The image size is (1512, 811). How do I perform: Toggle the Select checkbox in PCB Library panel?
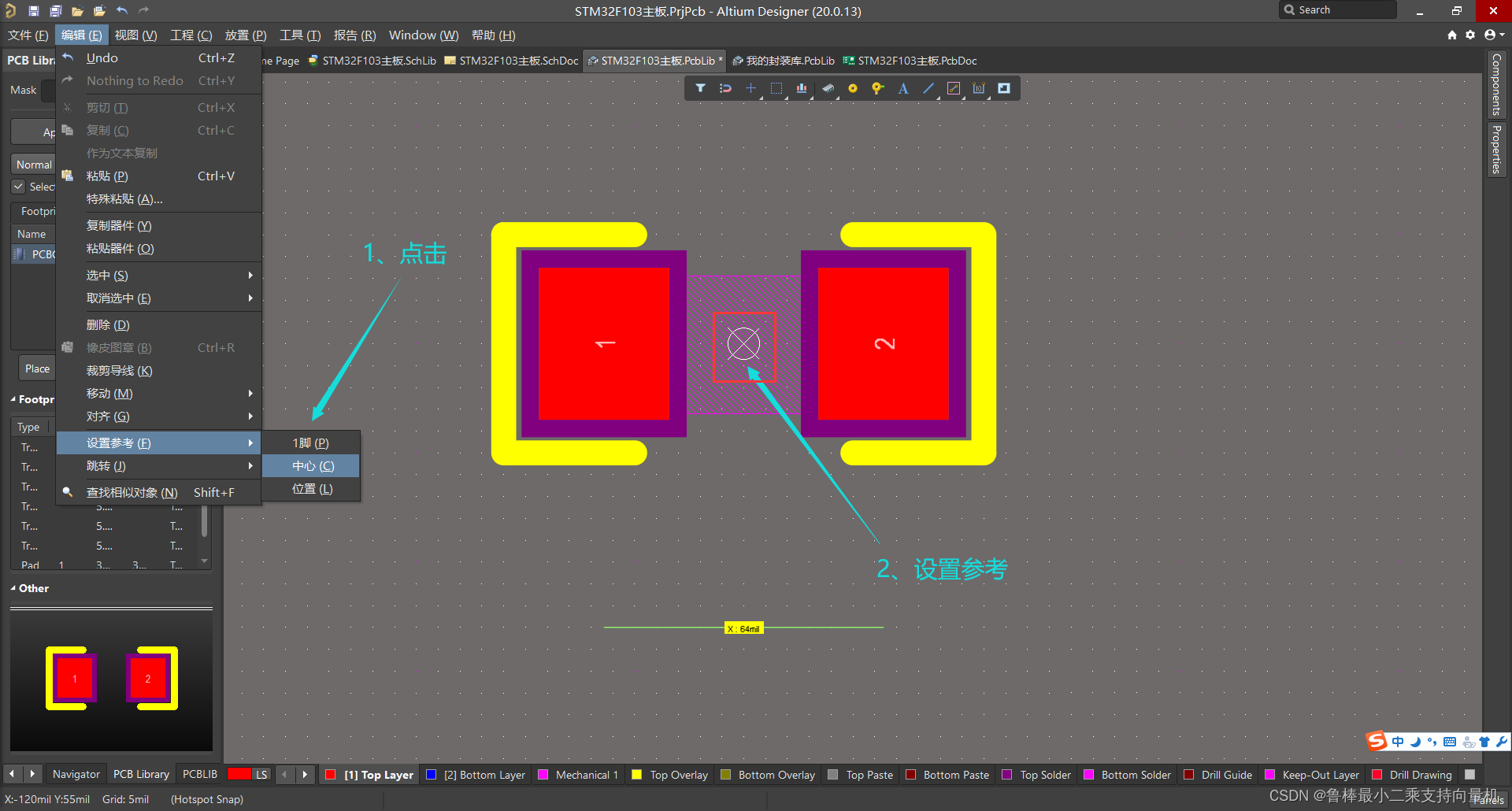coord(18,187)
